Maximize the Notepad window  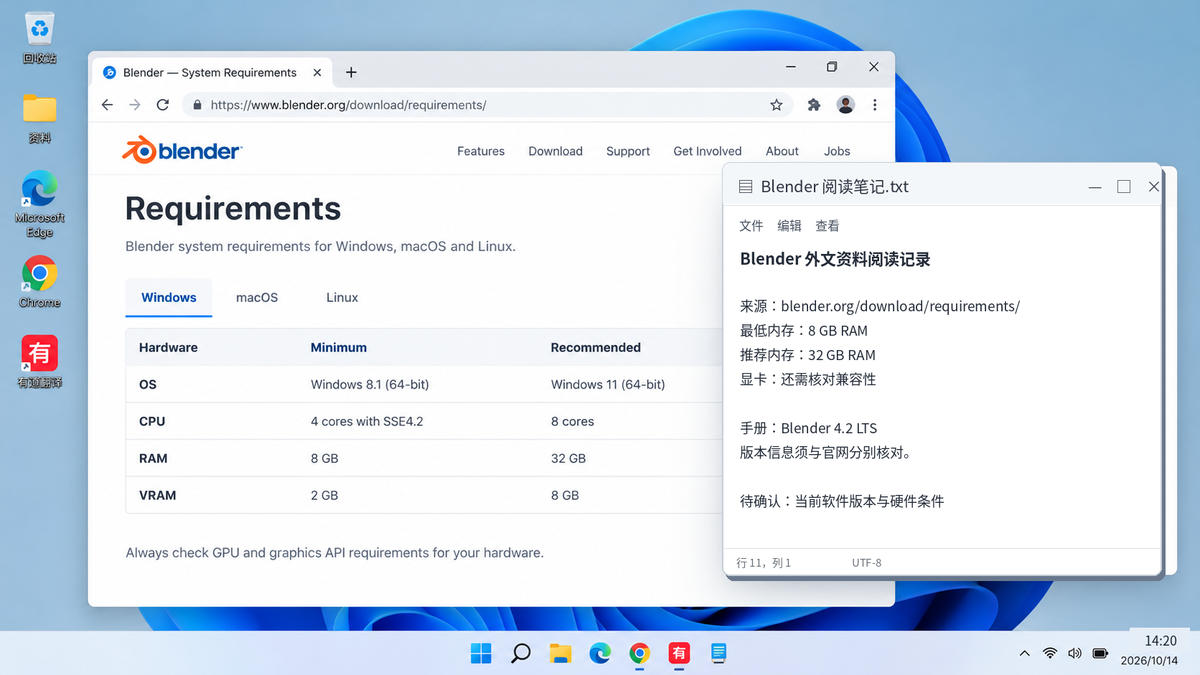[1124, 187]
